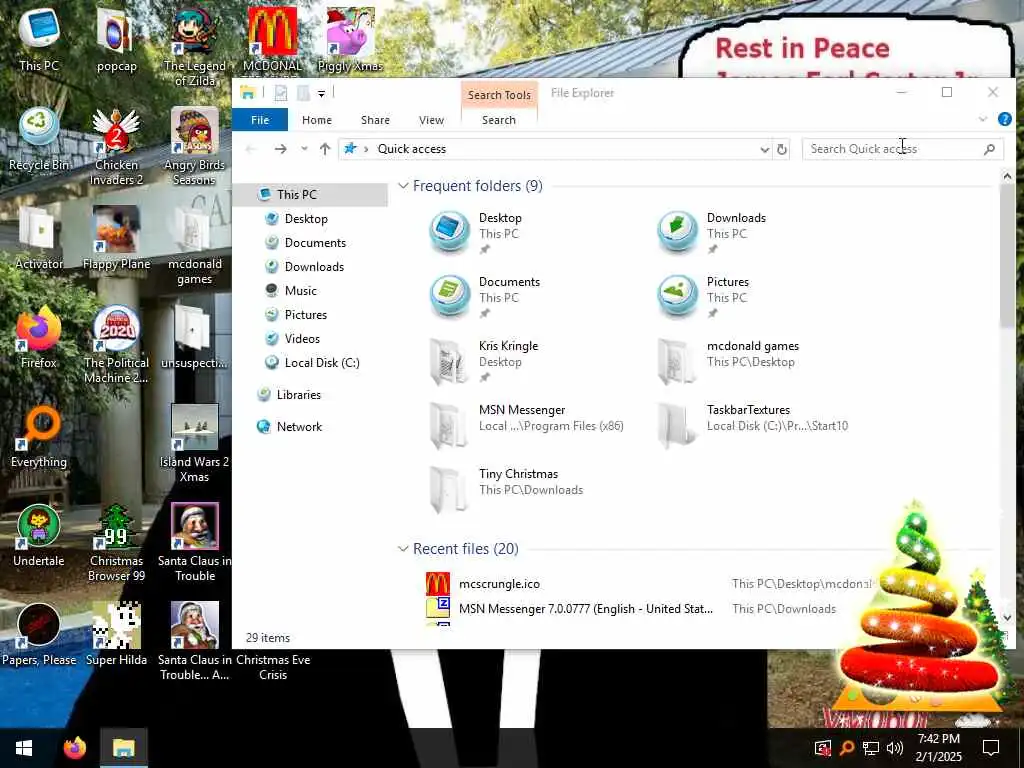Select the Undertale desktop shortcut
Viewport: 1024px width, 768px height.
tap(39, 536)
